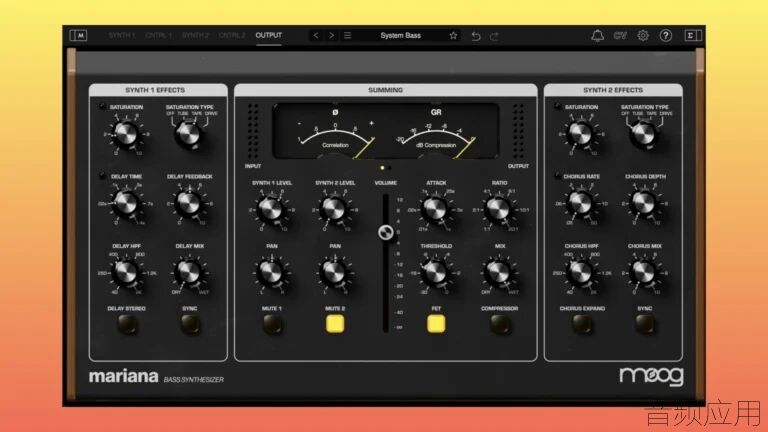This screenshot has width=768, height=432.
Task: Switch to CNTRL 1 tab
Action: tap(158, 35)
